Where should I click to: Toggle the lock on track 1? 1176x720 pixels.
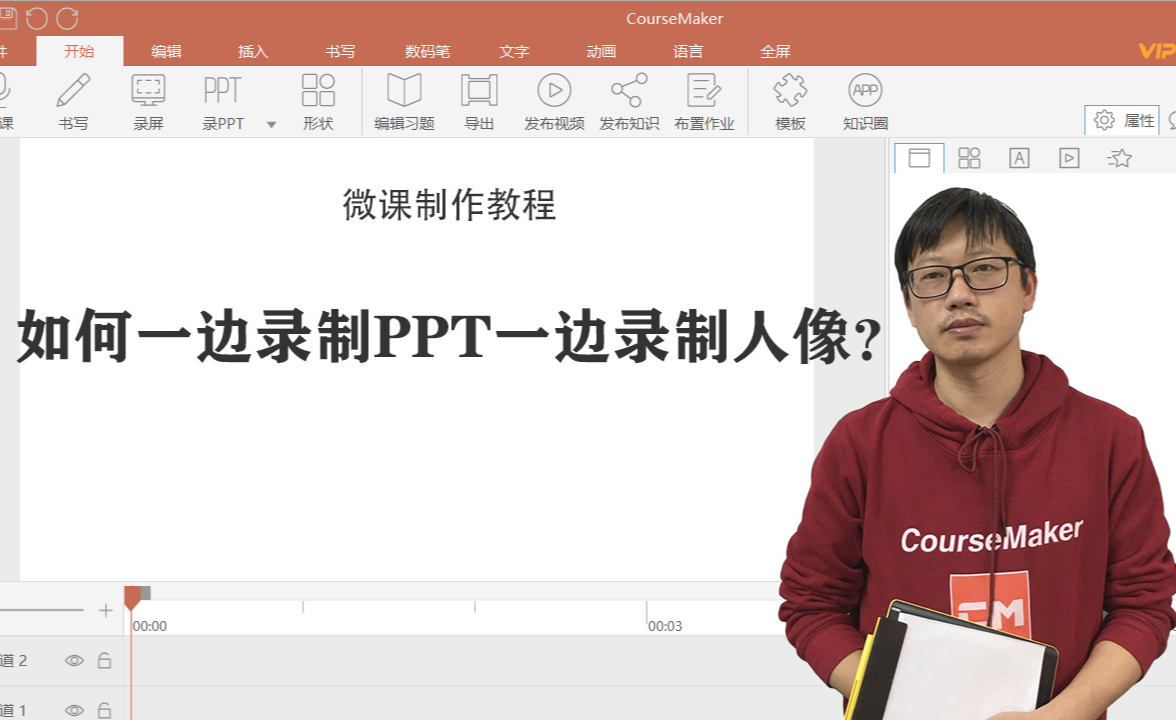pos(104,710)
